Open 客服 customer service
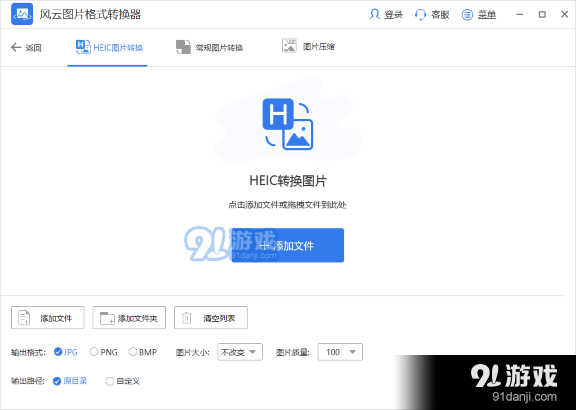Viewport: 576px width, 410px height. [440, 15]
